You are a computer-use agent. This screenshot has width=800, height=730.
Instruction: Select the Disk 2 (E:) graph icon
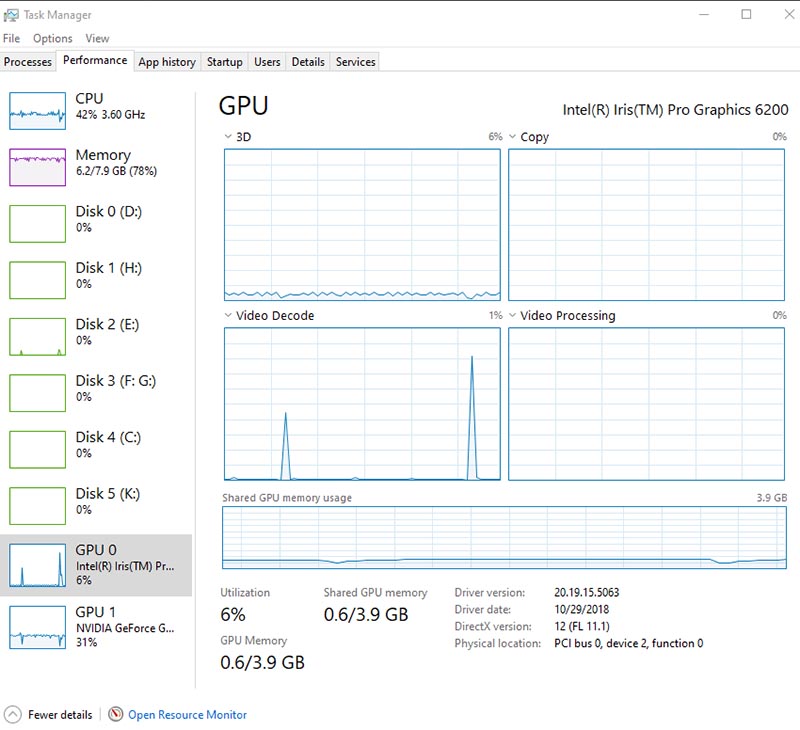tap(38, 337)
